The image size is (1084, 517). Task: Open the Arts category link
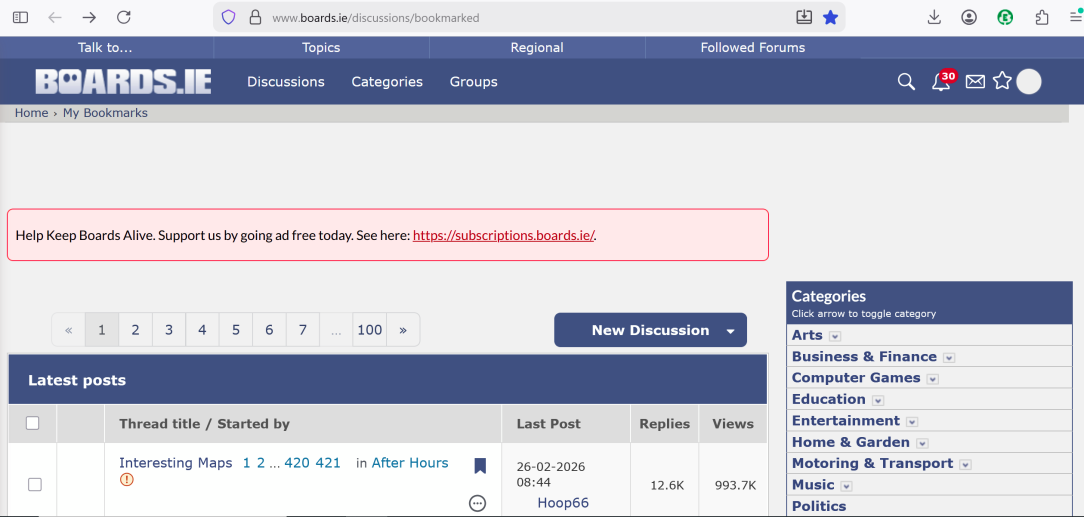[x=807, y=335]
